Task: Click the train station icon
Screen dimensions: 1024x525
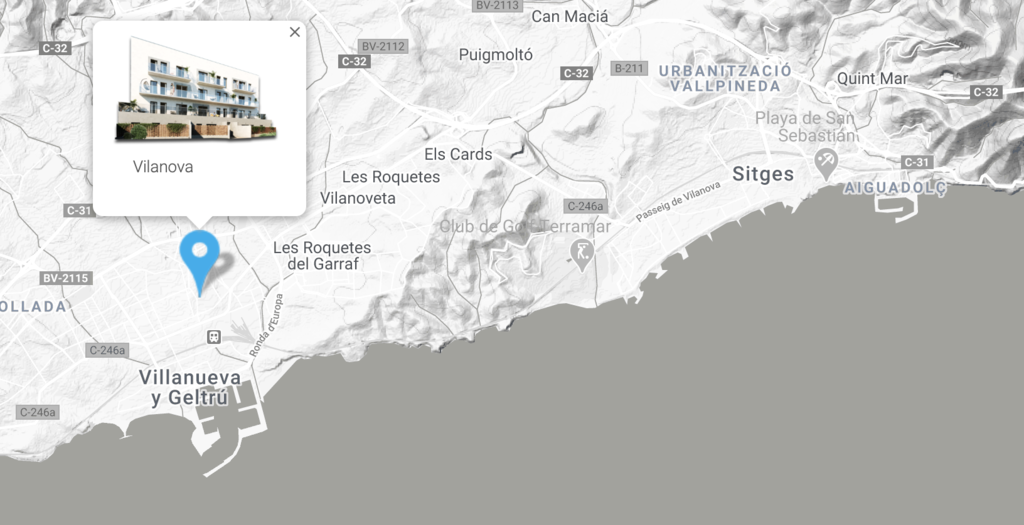Action: 214,337
